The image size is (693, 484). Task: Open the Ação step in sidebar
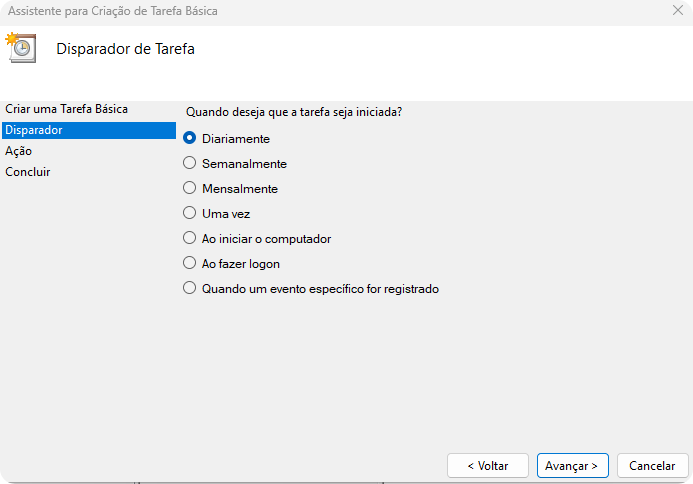(x=19, y=151)
